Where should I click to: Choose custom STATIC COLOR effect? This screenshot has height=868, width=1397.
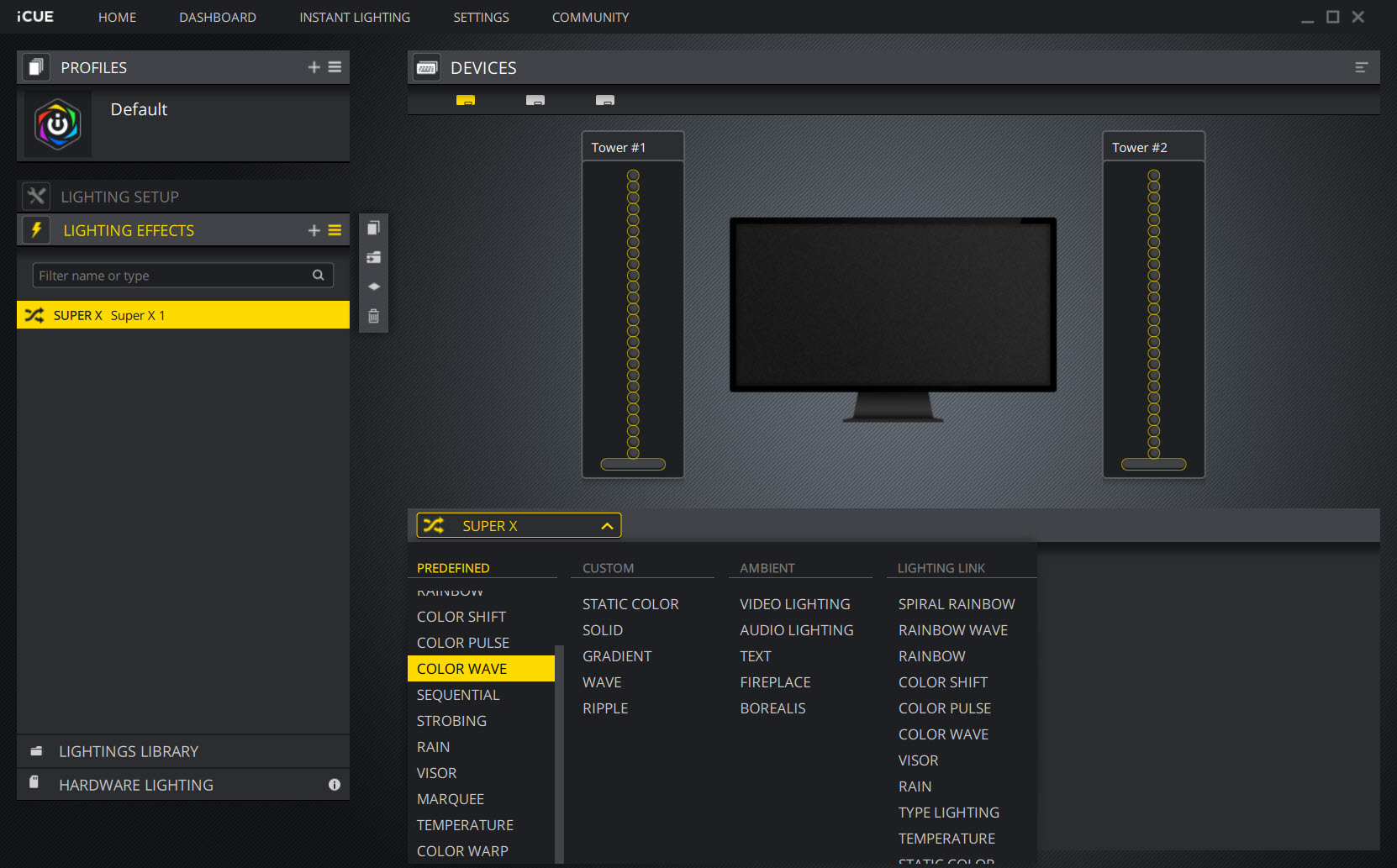point(630,604)
